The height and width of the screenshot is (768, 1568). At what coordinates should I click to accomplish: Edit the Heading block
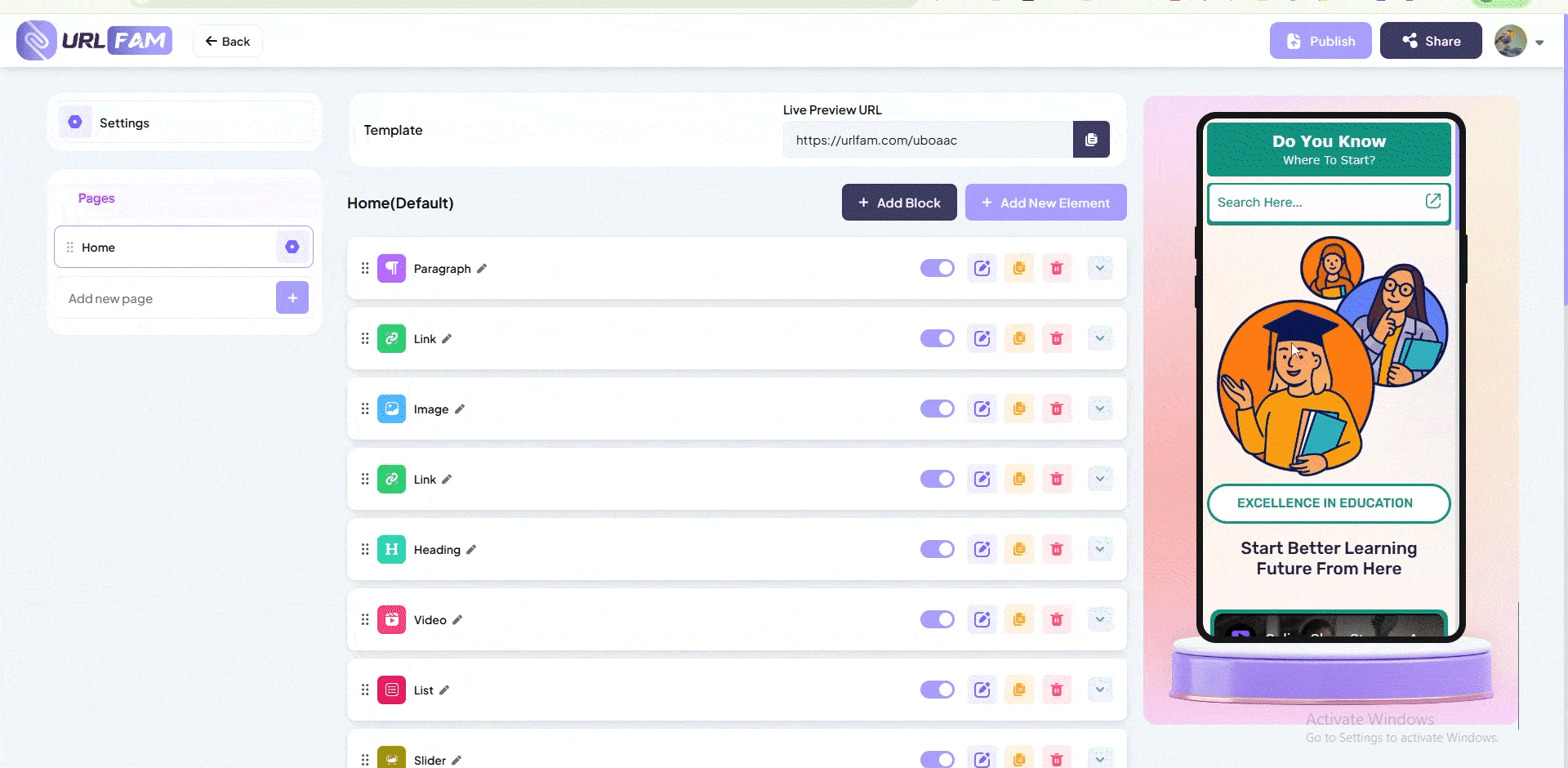tap(982, 550)
